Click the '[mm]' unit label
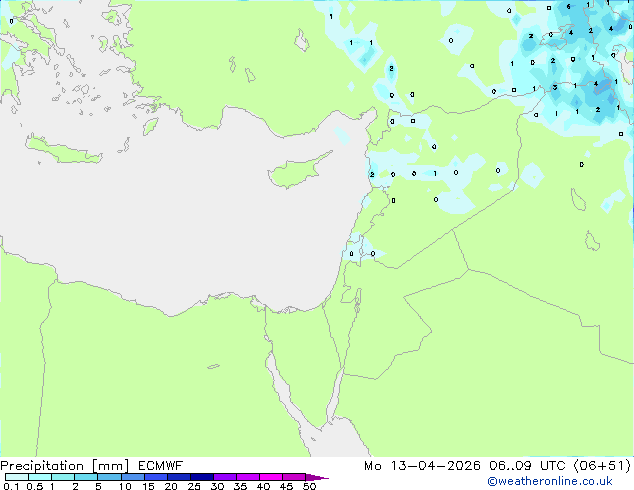This screenshot has width=634, height=490. [111, 466]
